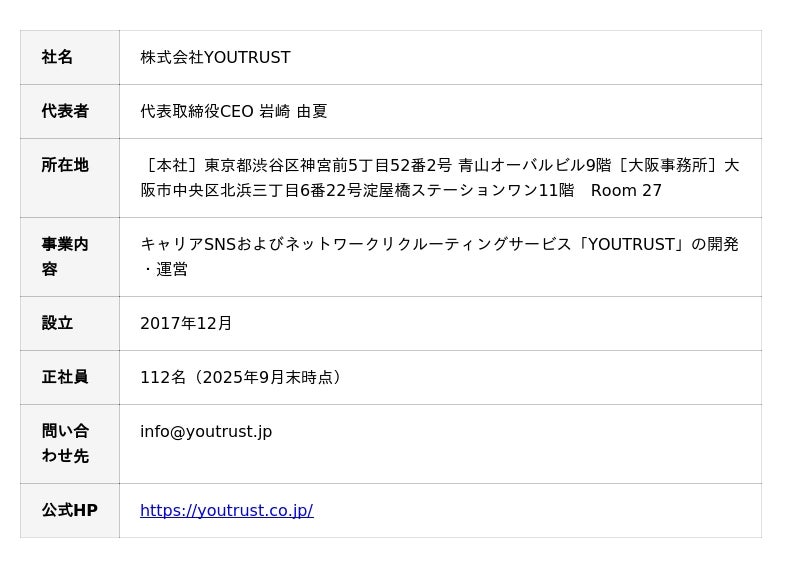Click the キャリアSNS business description text
This screenshot has height=568, width=800.
point(188,245)
